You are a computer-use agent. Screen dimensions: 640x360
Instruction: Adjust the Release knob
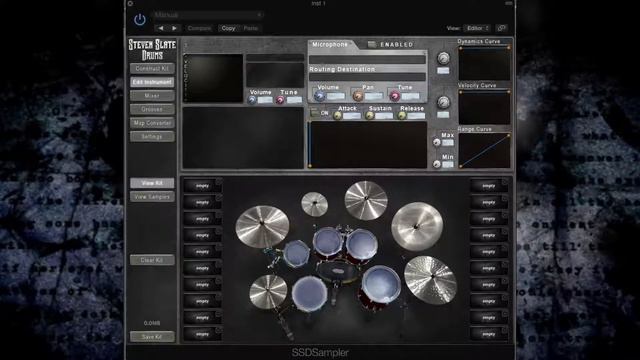tap(402, 116)
